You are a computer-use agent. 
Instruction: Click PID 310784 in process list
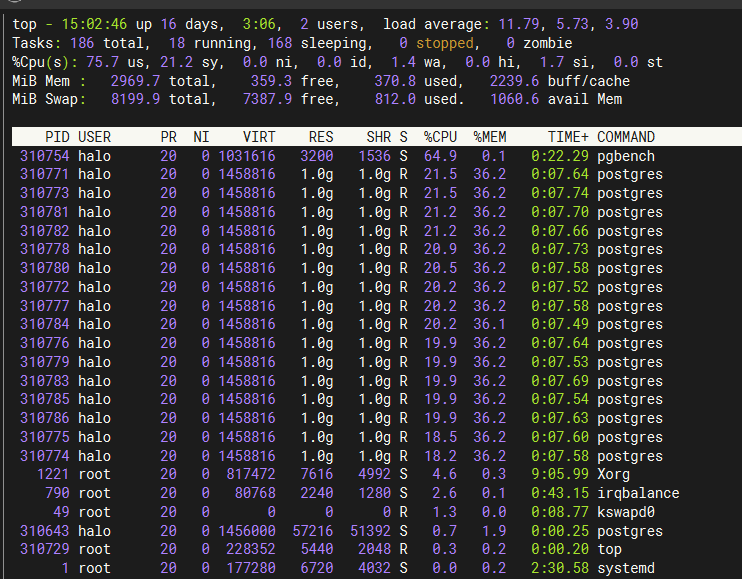[44, 324]
